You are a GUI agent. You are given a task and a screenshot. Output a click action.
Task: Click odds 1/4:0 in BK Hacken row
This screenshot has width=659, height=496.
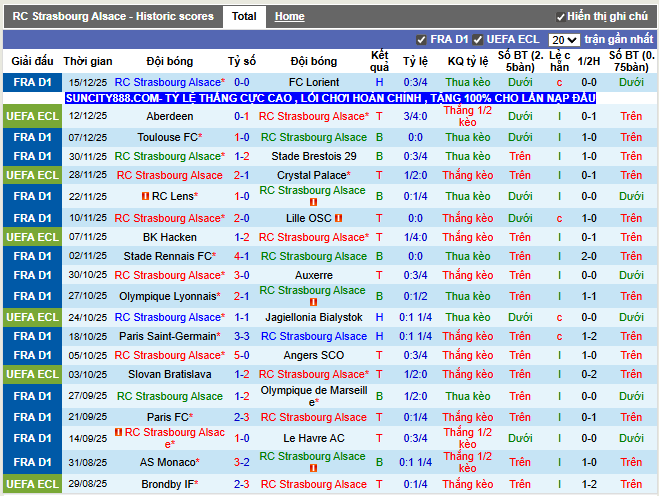(x=415, y=237)
